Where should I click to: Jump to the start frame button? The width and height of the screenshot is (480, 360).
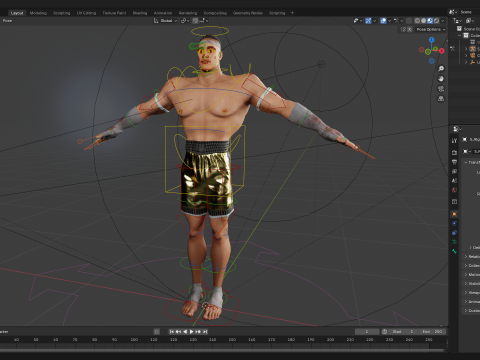pyautogui.click(x=171, y=332)
